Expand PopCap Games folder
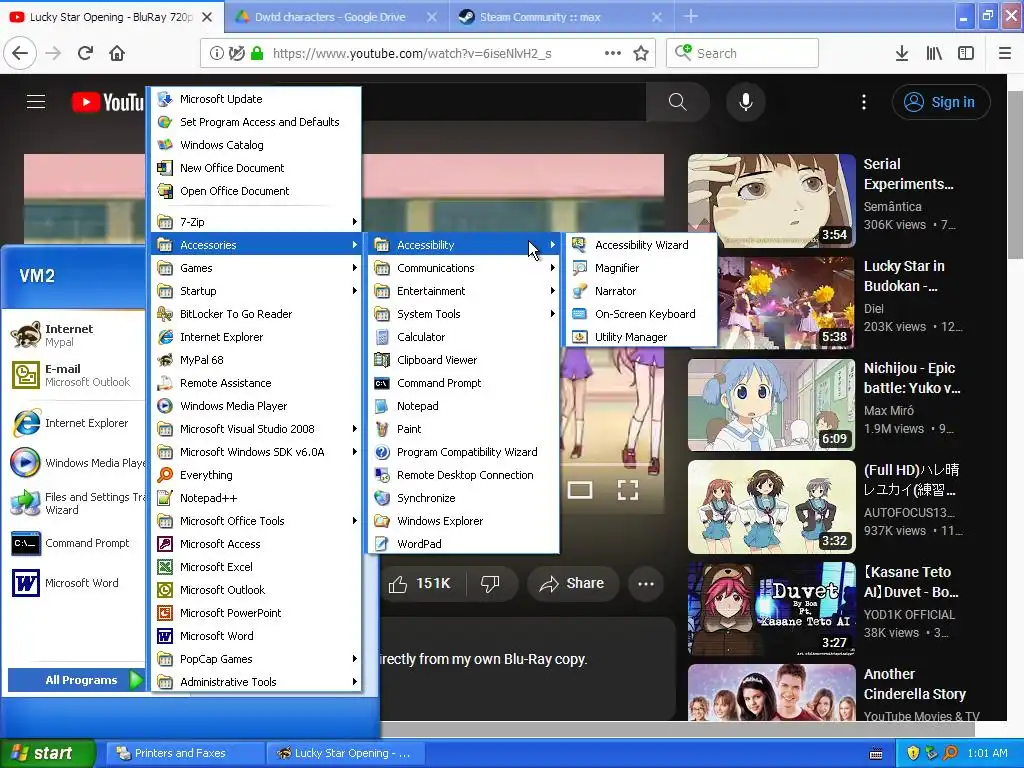The image size is (1024, 768). [x=257, y=659]
